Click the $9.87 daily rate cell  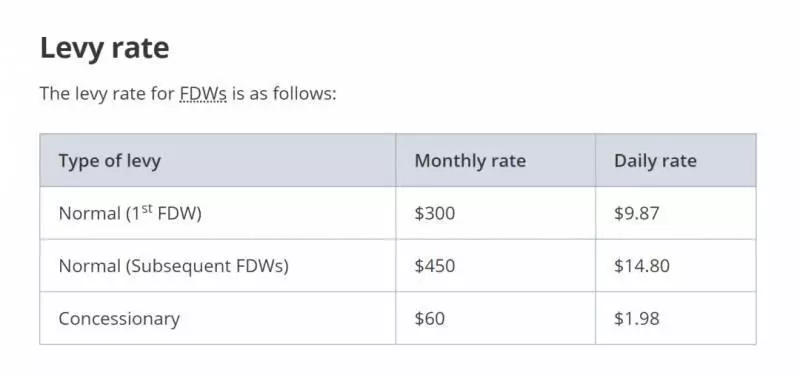coord(637,213)
